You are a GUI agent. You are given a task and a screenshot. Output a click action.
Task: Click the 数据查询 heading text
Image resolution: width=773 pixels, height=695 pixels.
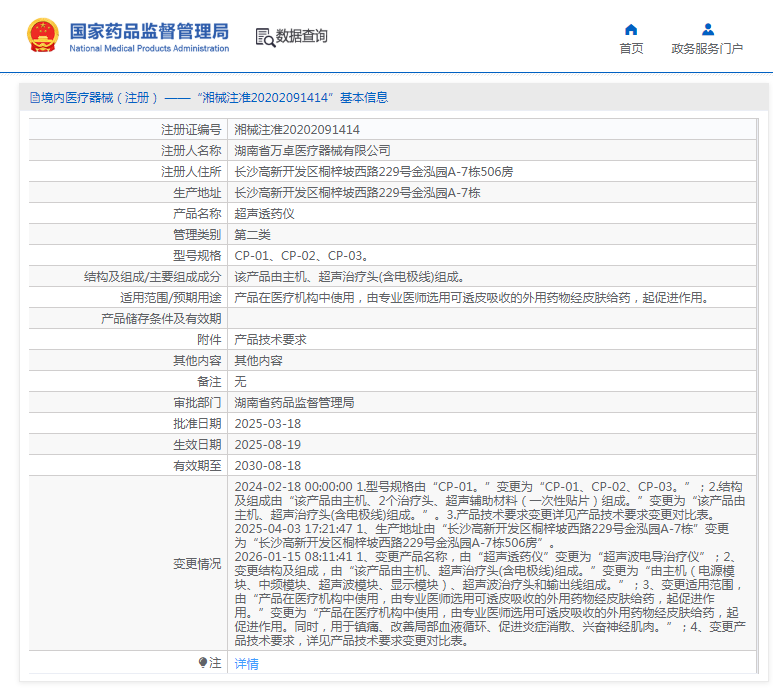click(x=302, y=37)
